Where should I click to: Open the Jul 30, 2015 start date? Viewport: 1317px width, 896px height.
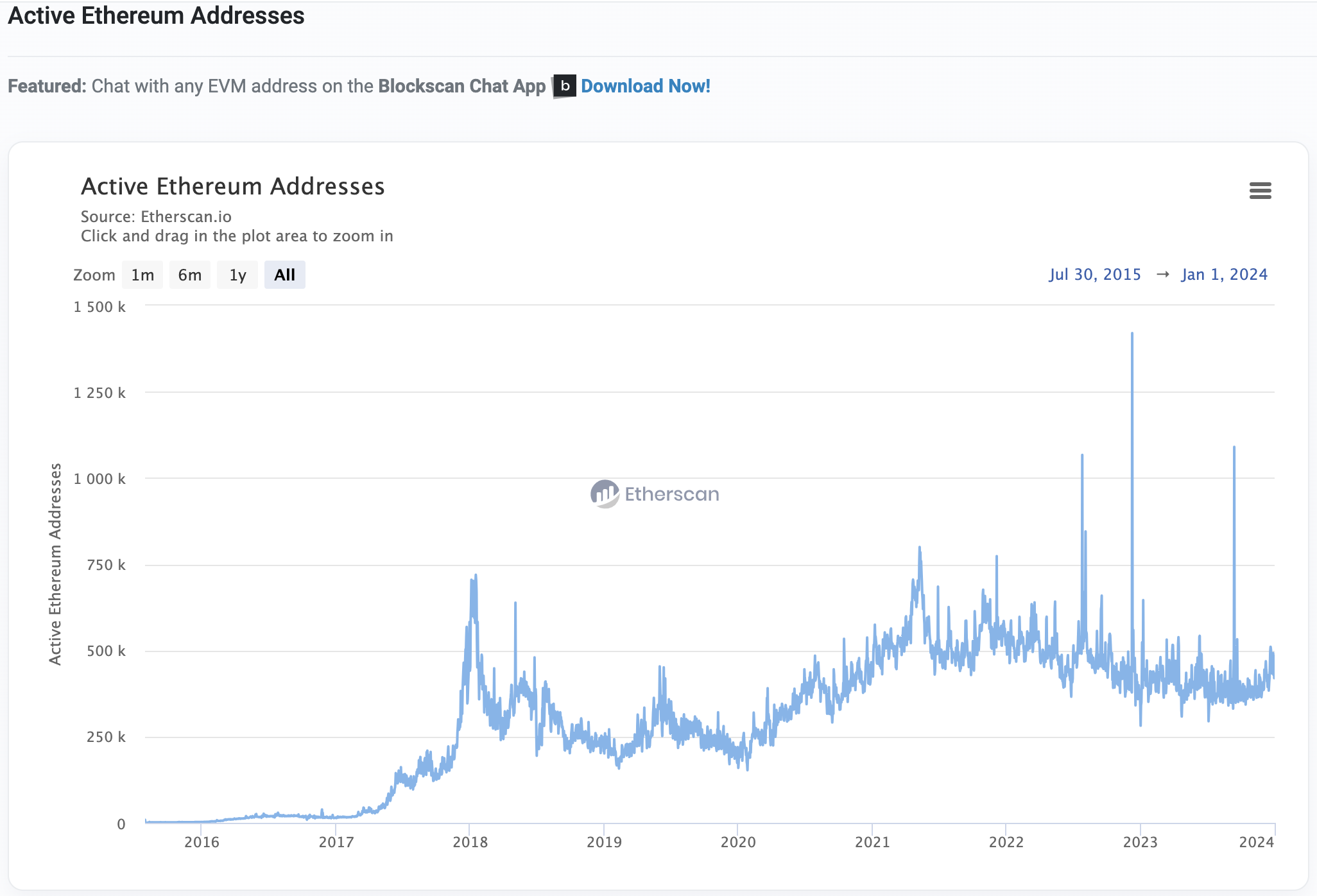1095,275
